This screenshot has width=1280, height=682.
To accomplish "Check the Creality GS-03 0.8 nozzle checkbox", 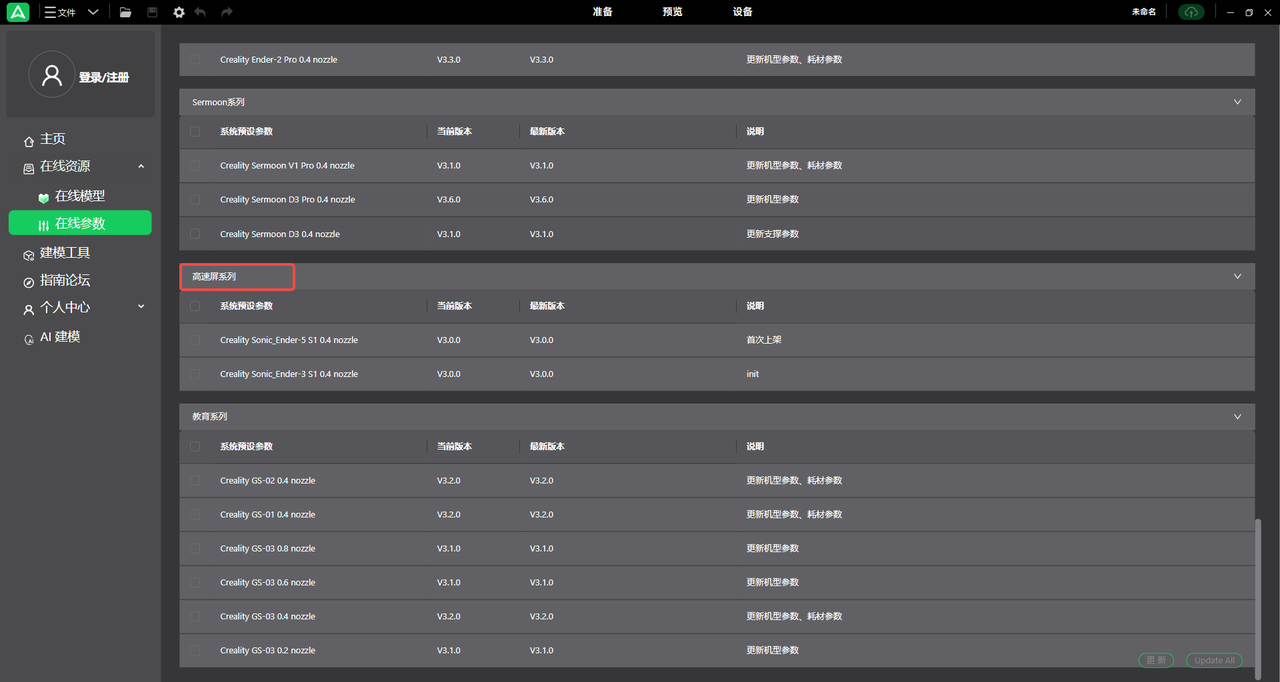I will pos(195,548).
